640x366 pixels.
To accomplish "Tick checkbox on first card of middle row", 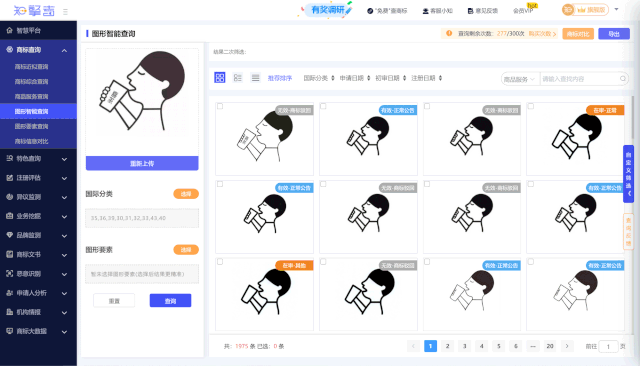I will 220,184.
